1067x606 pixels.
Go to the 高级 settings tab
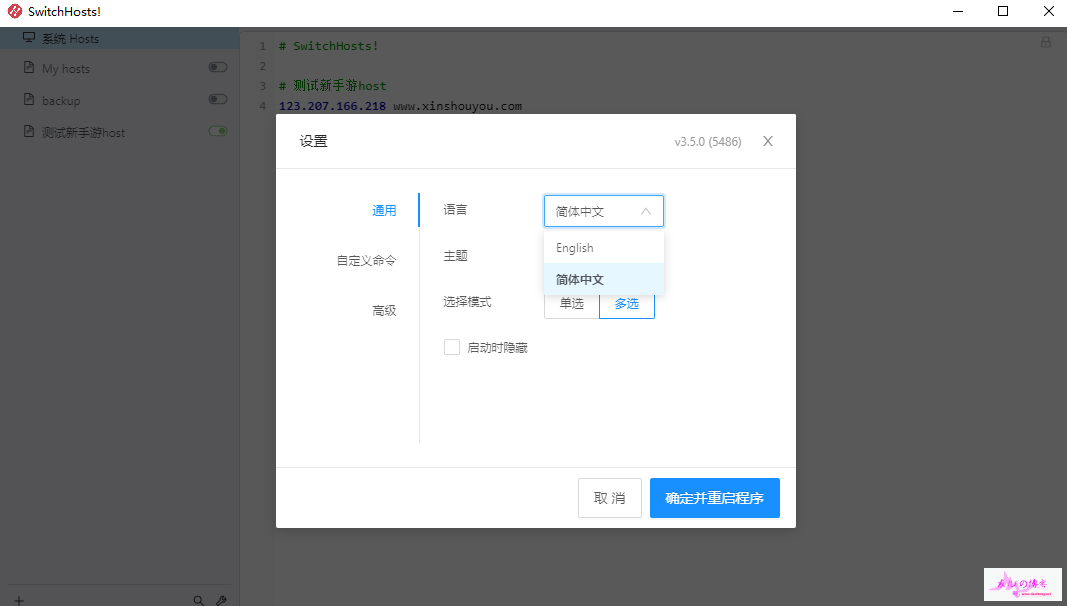tap(384, 311)
